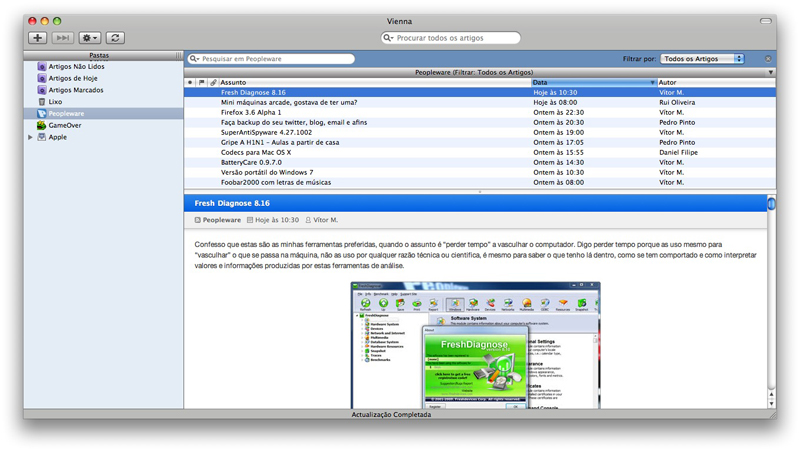Click the Apple group folder icon
Viewport: 800px width, 451px height.
[42, 137]
